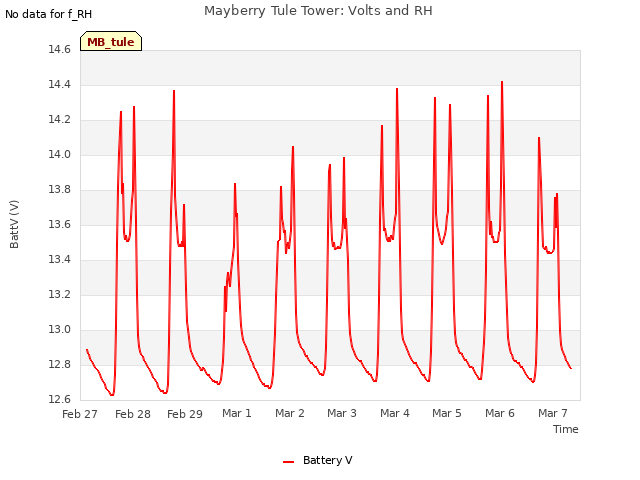Click the voltage peak just after Mar 4
The width and height of the screenshot is (640, 480).
(x=397, y=89)
